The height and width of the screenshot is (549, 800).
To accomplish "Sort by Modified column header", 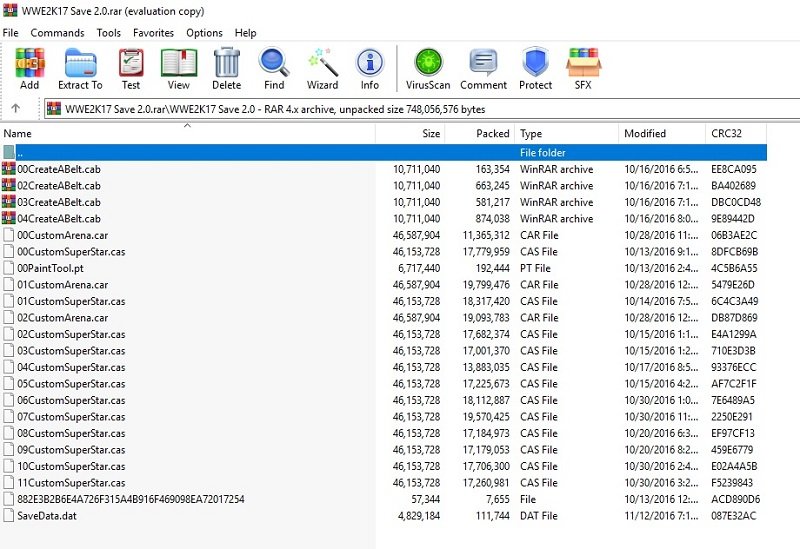I will [662, 133].
